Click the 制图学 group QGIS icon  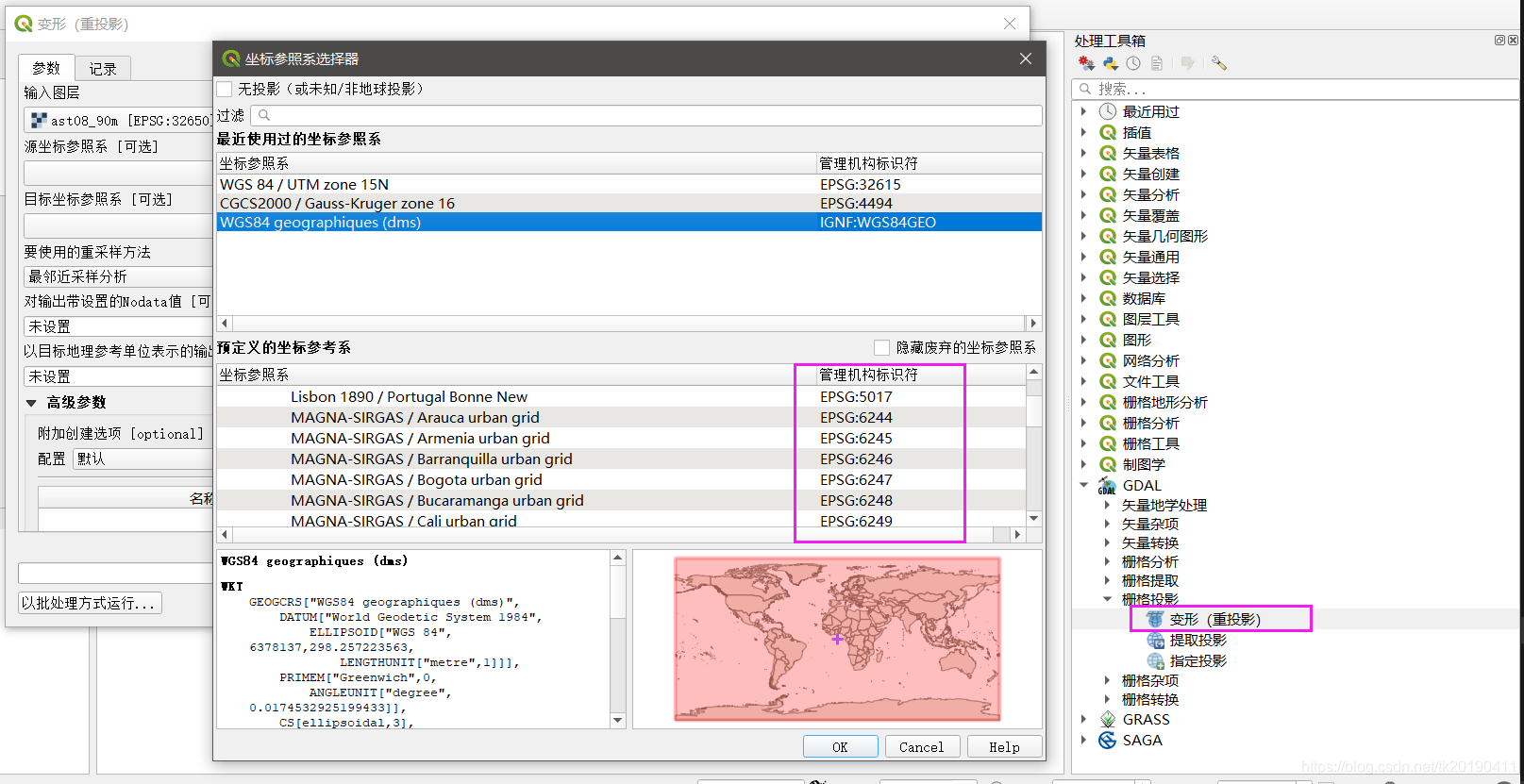click(x=1108, y=464)
